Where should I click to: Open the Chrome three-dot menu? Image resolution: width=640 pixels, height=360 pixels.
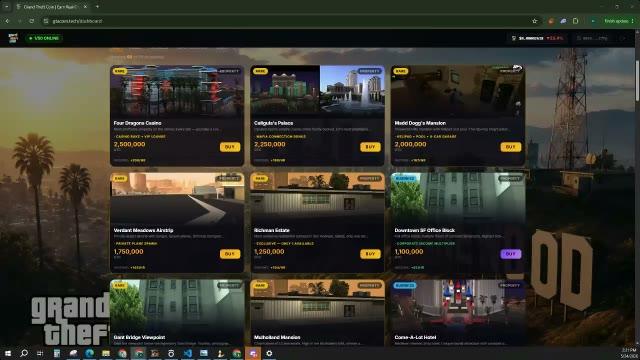pyautogui.click(x=633, y=21)
